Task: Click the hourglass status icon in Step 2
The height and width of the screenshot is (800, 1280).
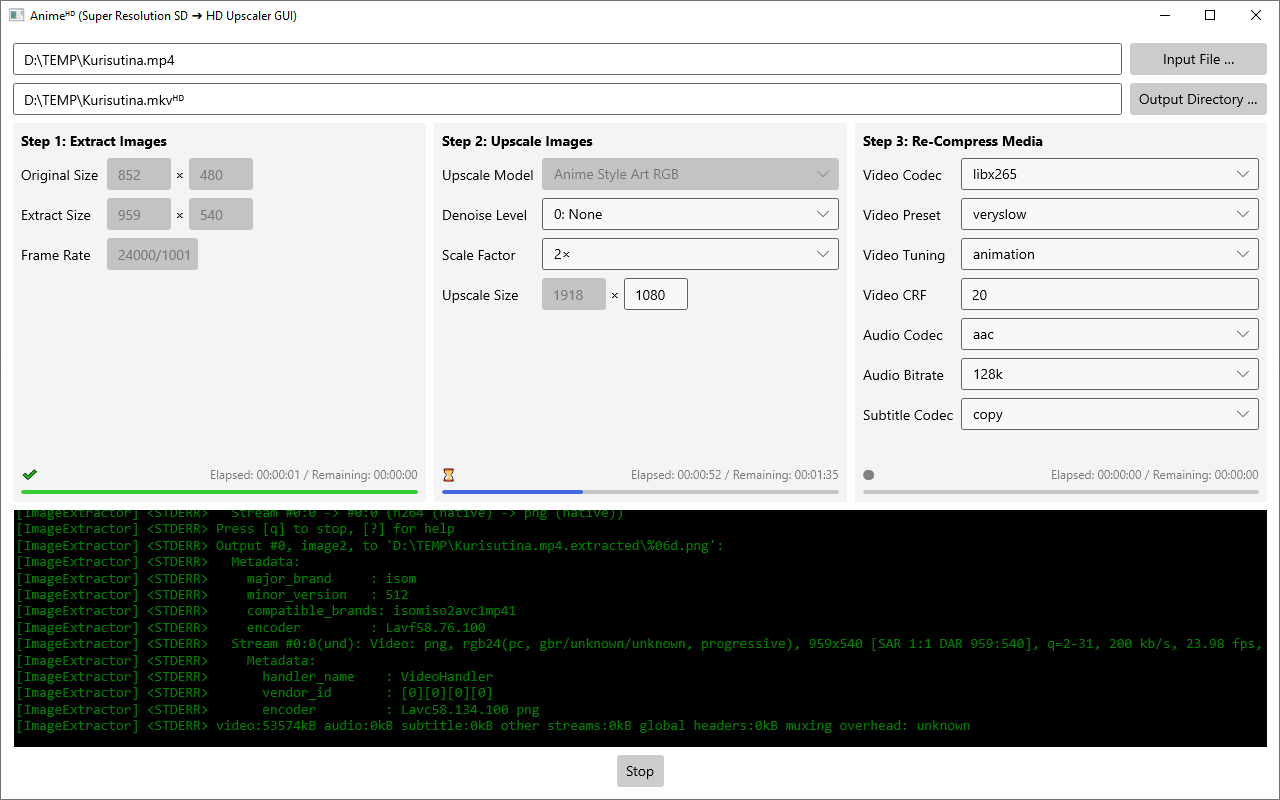Action: click(x=449, y=475)
